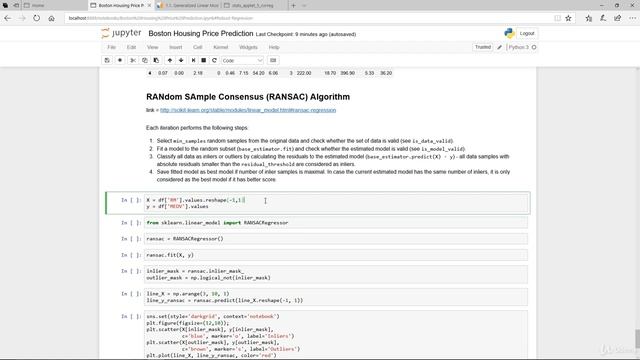Viewport: 640px width, 360px height.
Task: Open the View menu
Action: click(153, 47)
